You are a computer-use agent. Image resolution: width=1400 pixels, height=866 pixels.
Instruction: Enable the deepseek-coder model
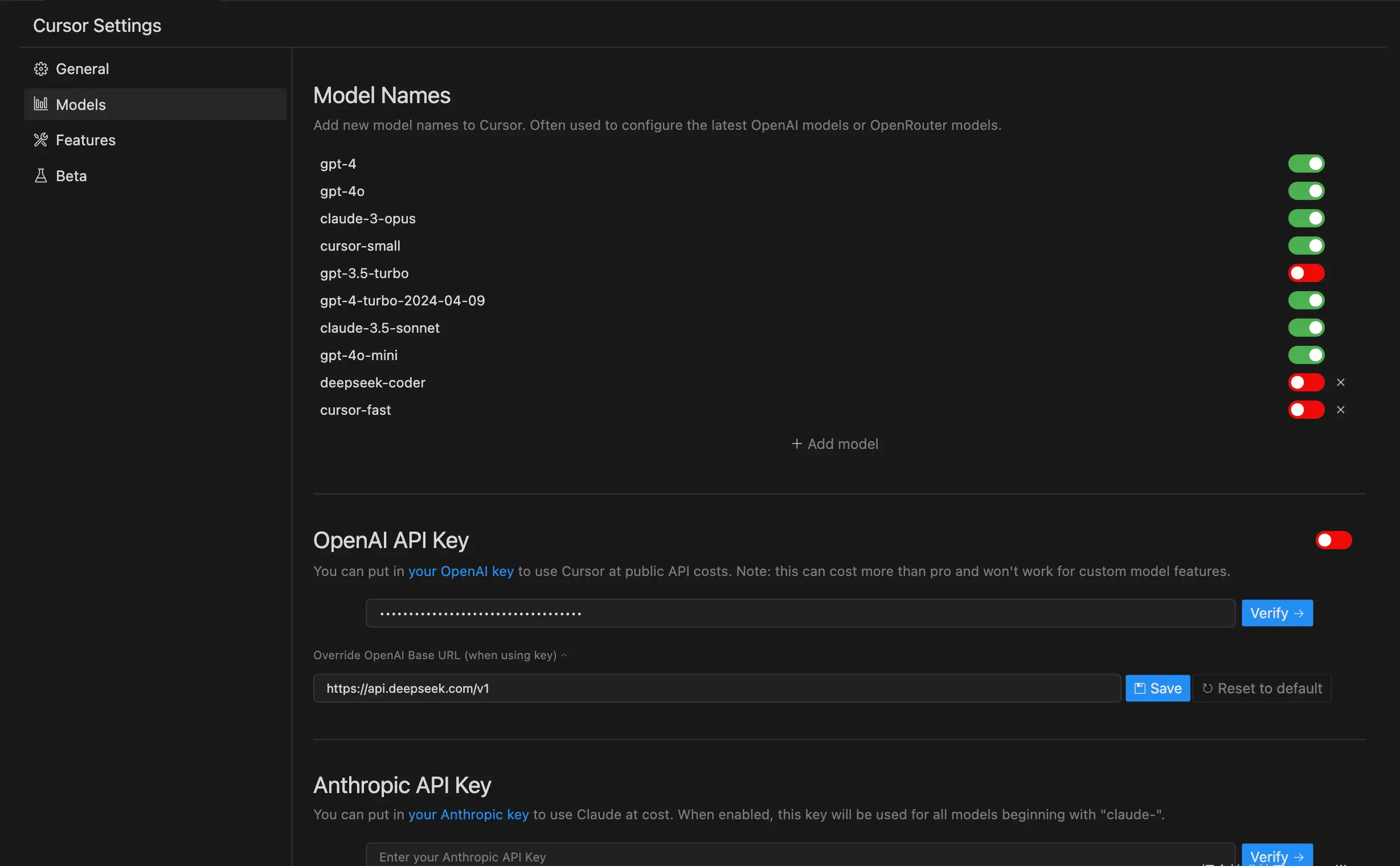(1305, 382)
